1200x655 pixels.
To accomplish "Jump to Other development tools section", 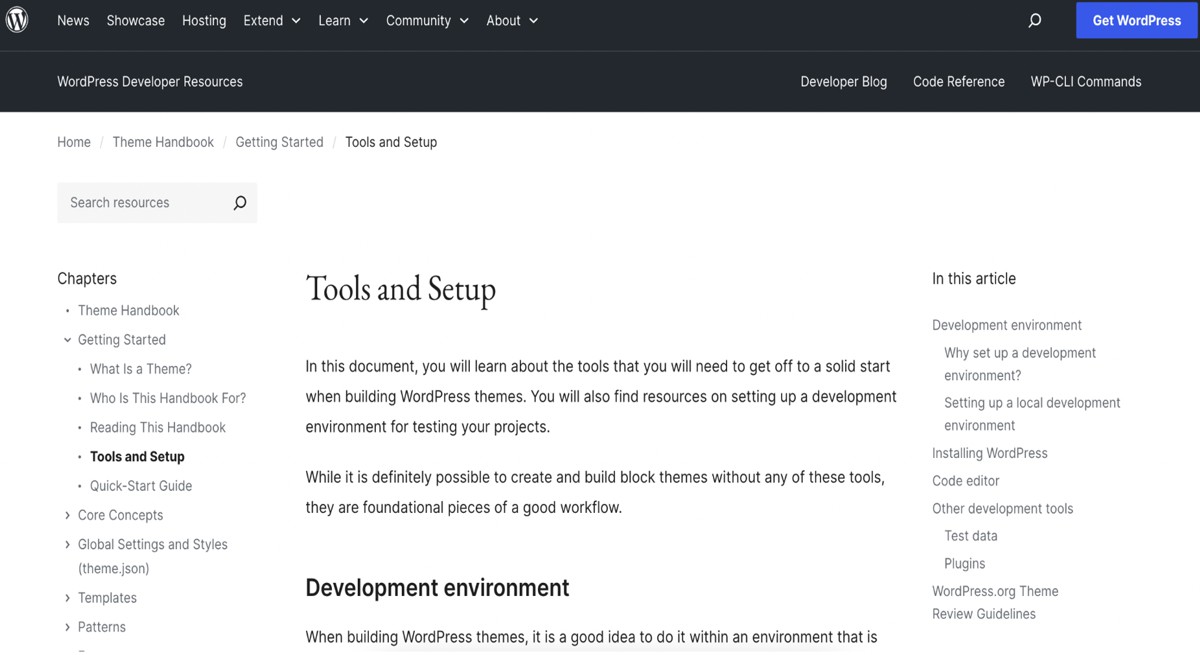I will [x=1003, y=508].
